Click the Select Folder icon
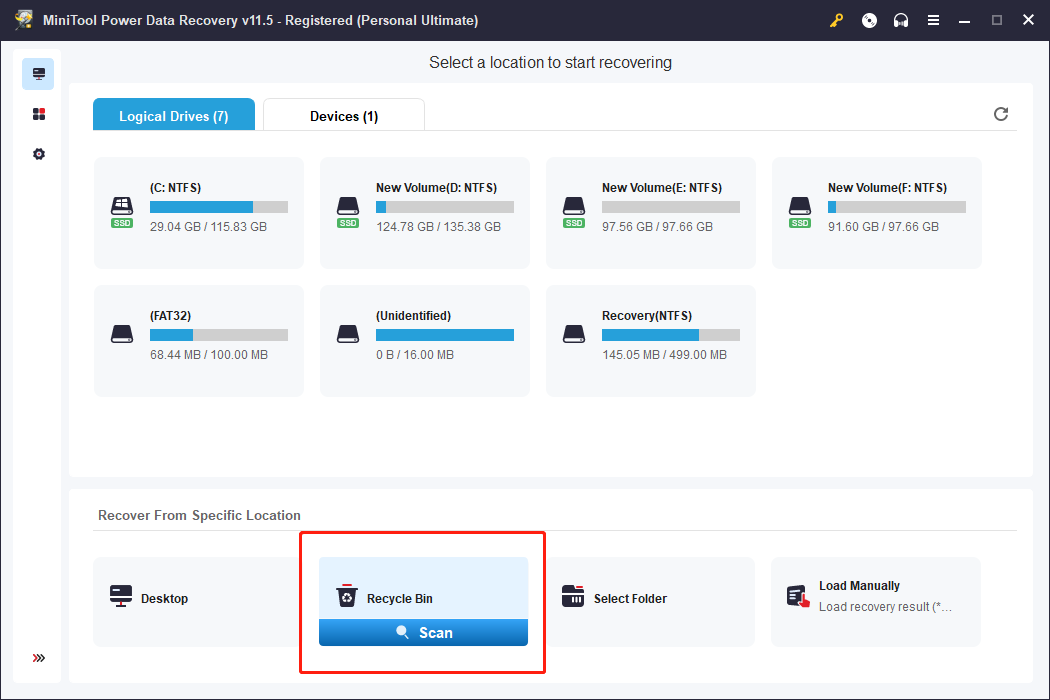The width and height of the screenshot is (1050, 700). coord(573,596)
